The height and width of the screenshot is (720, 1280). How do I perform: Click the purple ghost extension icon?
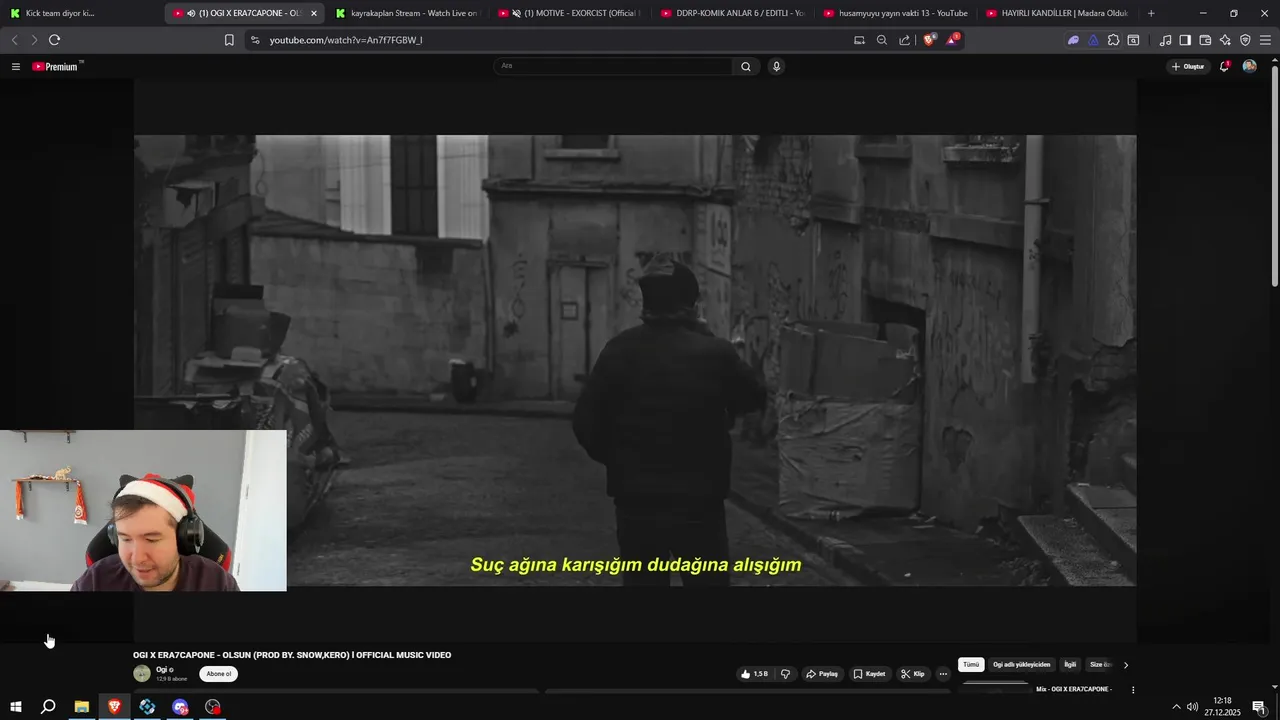click(1073, 40)
